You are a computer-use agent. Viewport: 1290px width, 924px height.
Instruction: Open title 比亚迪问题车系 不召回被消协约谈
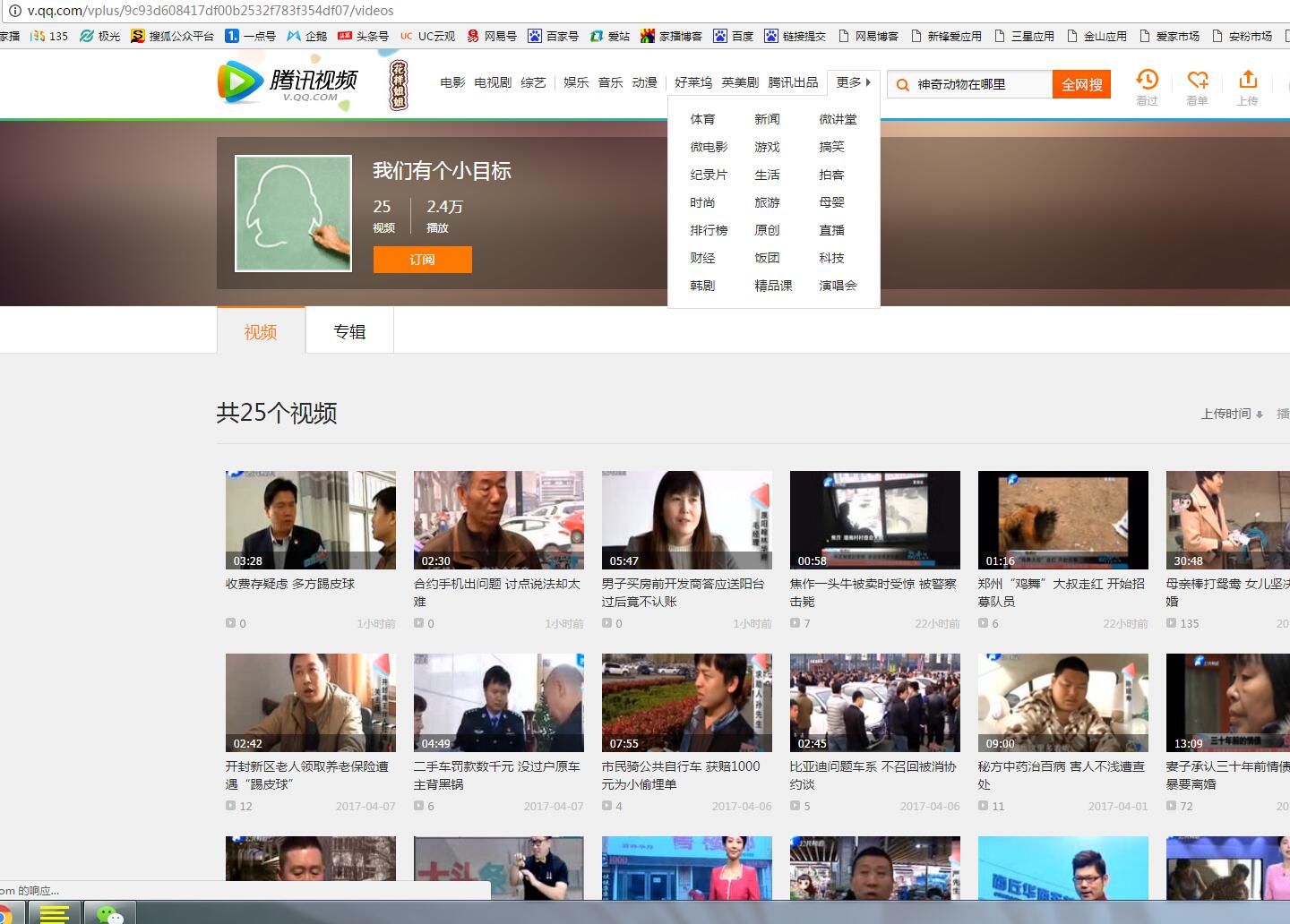873,775
